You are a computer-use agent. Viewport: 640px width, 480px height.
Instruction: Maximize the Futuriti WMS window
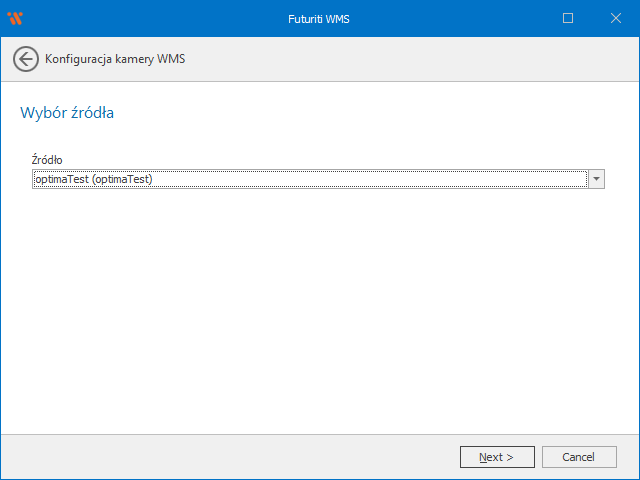click(568, 18)
